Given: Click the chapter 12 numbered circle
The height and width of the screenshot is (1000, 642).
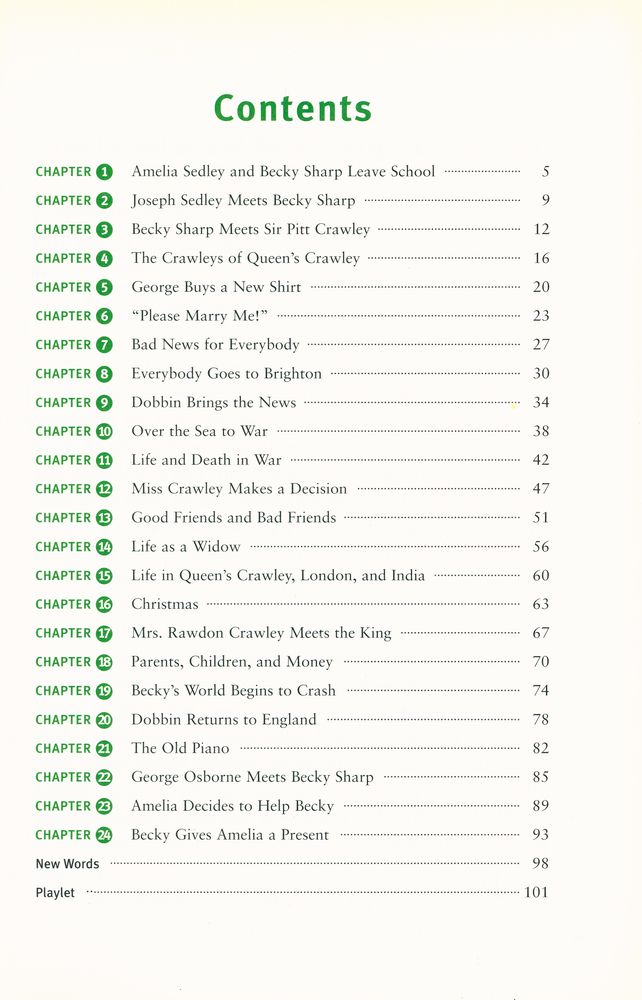Looking at the screenshot, I should click(105, 489).
